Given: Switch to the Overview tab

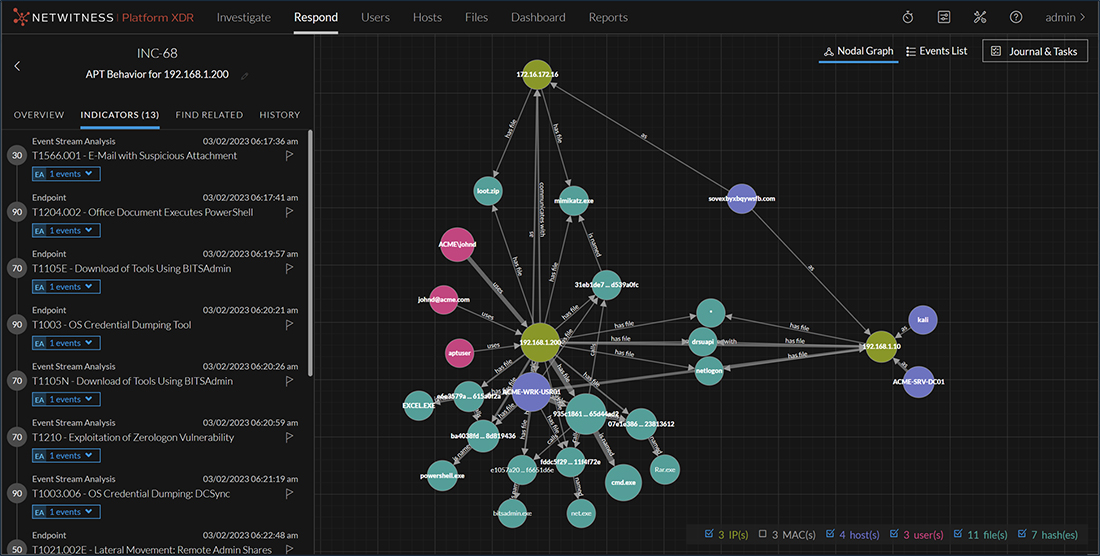Looking at the screenshot, I should [x=39, y=115].
